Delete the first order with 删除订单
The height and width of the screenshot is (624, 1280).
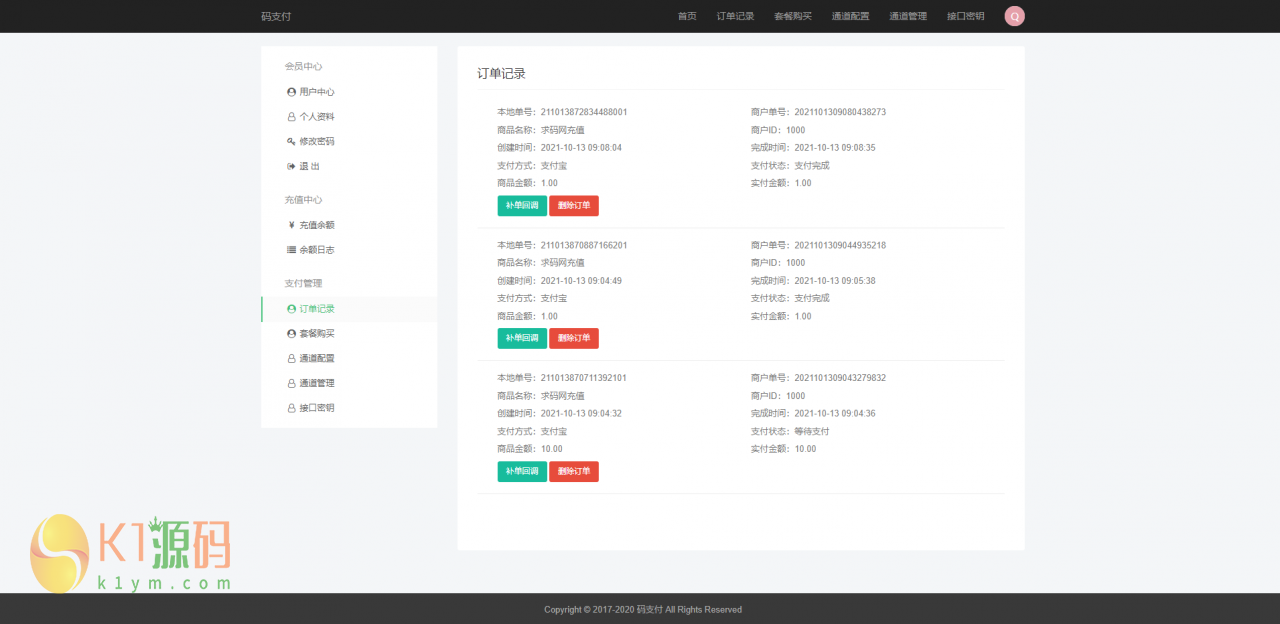tap(573, 205)
